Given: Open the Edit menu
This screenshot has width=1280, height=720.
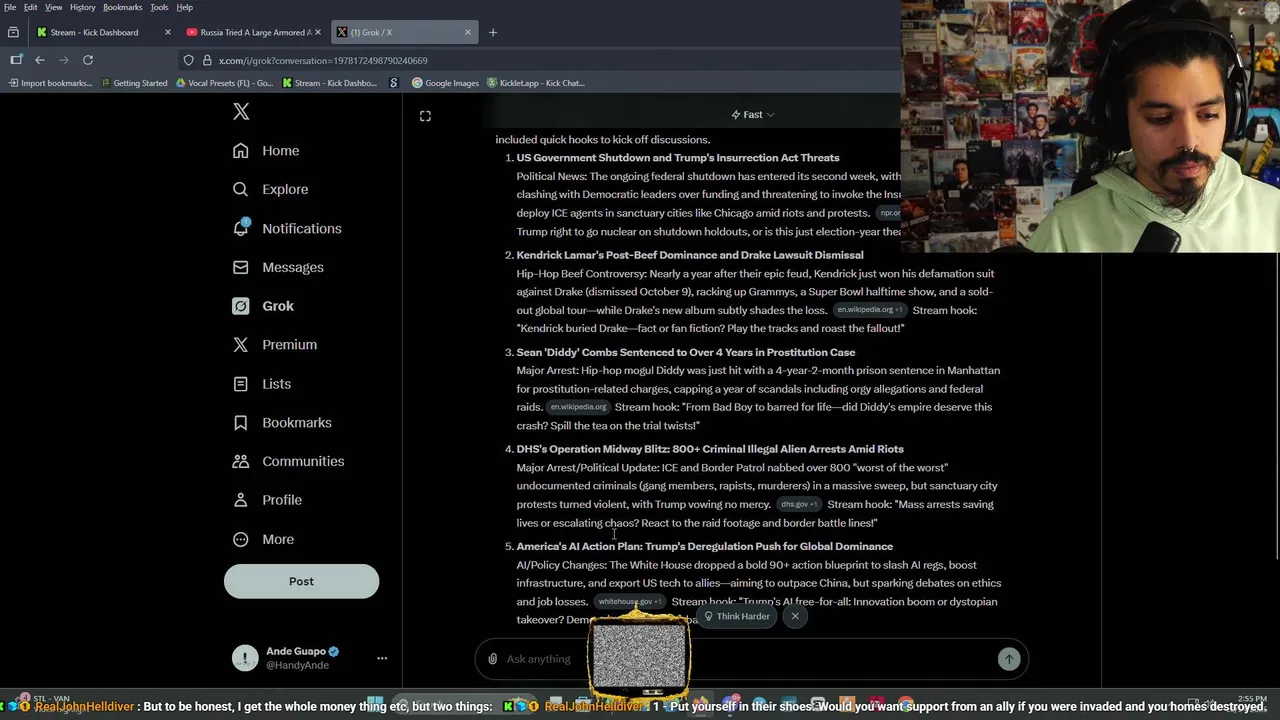Looking at the screenshot, I should pos(31,7).
